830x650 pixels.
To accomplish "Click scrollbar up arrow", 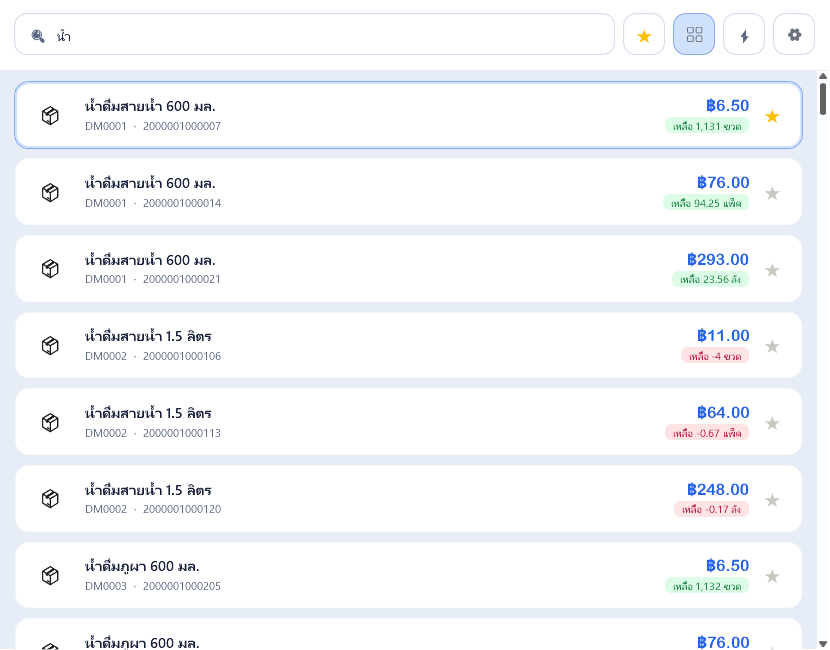I will (x=823, y=76).
